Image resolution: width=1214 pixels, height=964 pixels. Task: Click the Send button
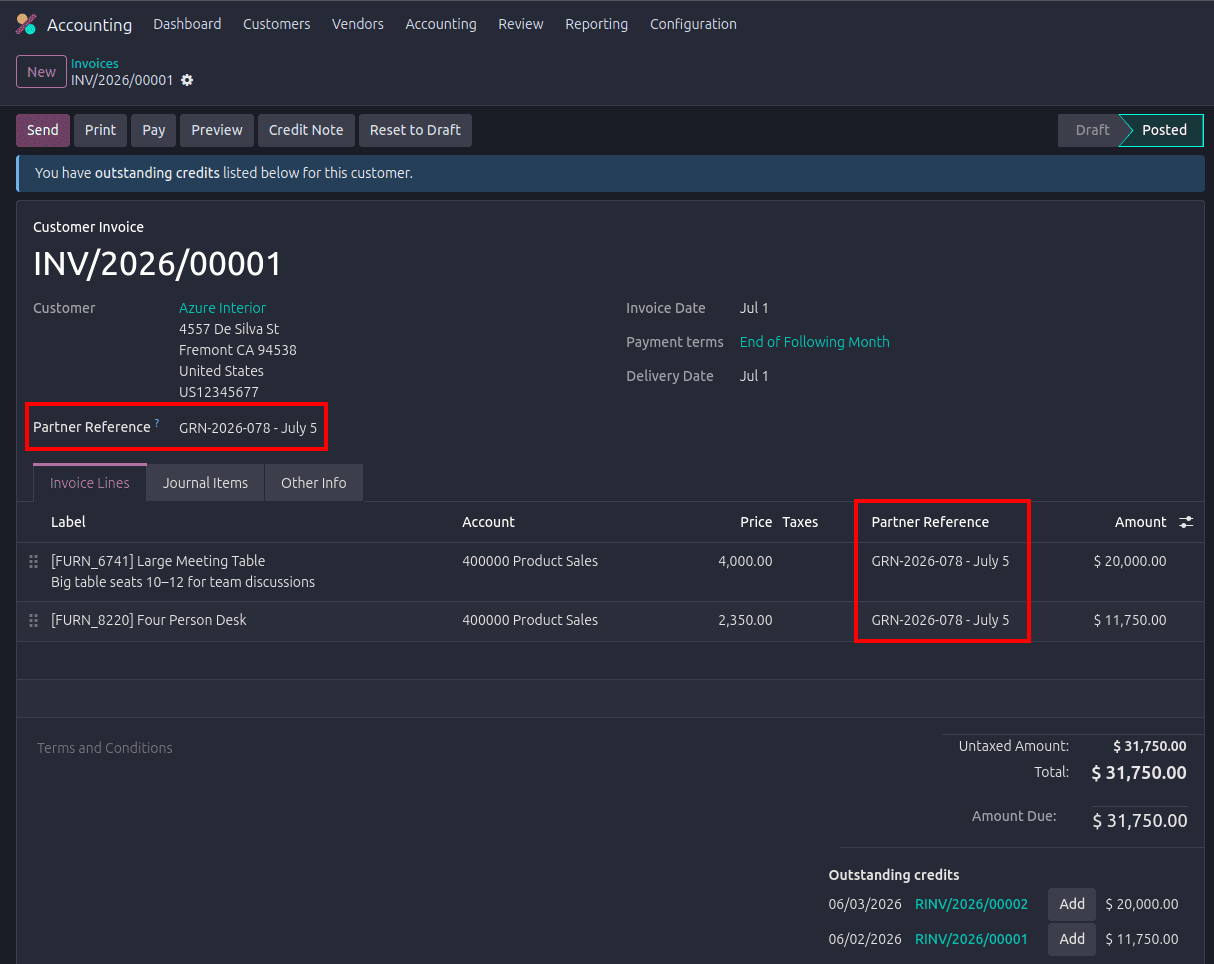pyautogui.click(x=43, y=130)
